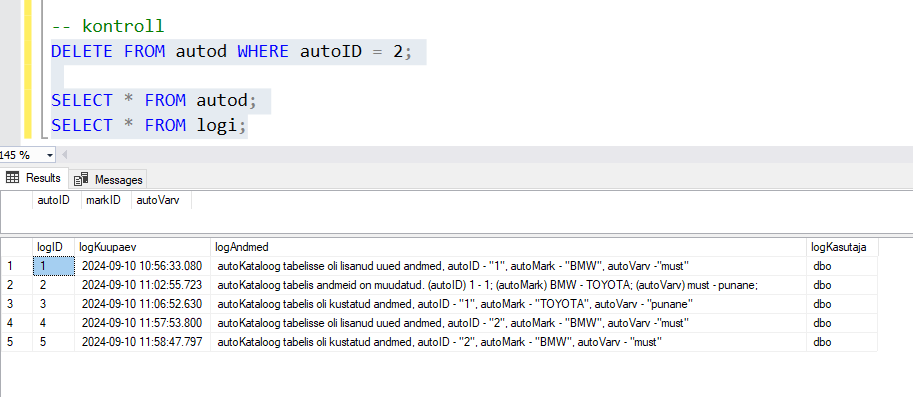Select the logAndmed cell about kustatud TOYOTA punane
This screenshot has width=913, height=397.
click(x=508, y=304)
